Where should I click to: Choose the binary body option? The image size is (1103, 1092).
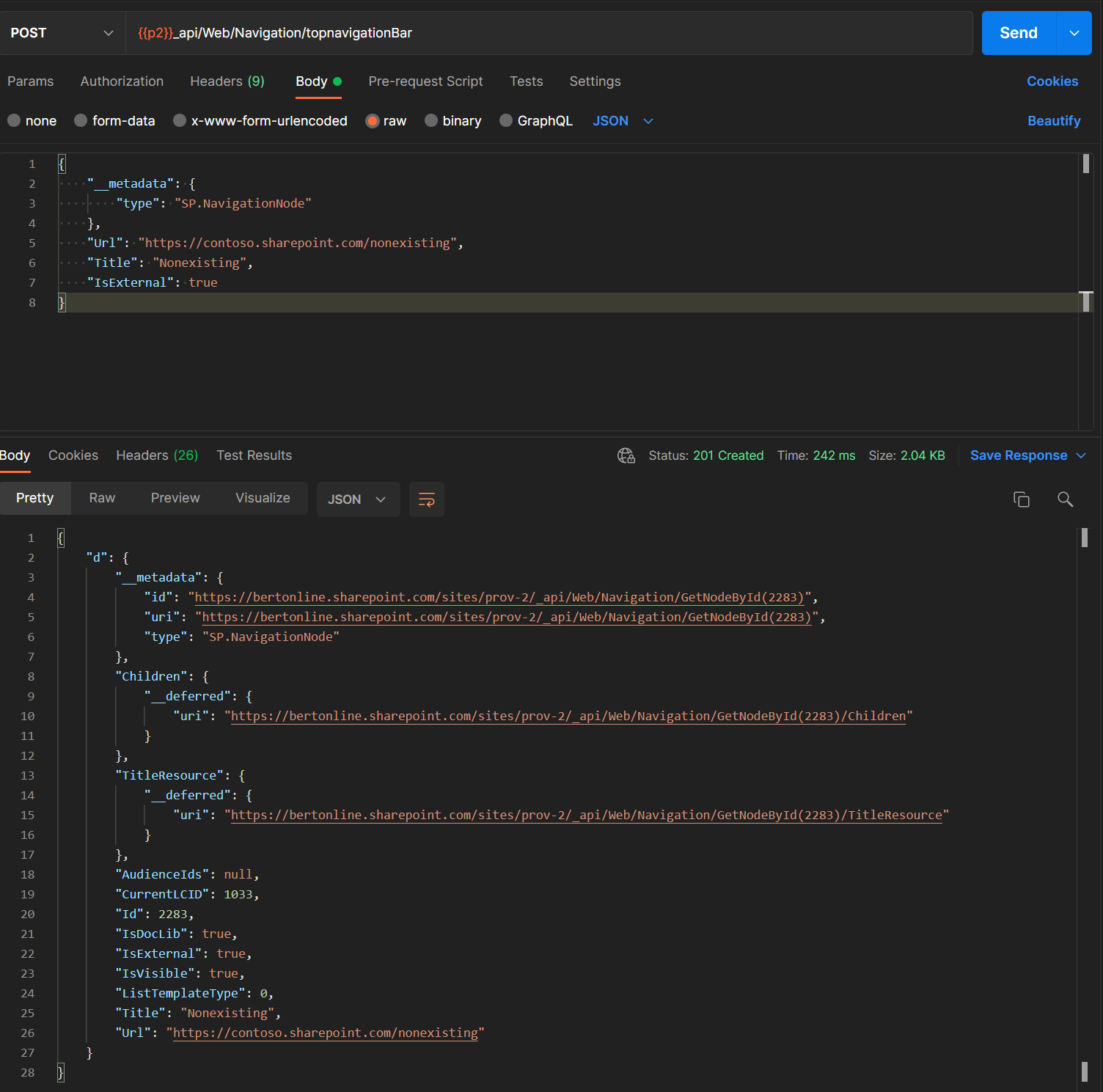(x=453, y=120)
